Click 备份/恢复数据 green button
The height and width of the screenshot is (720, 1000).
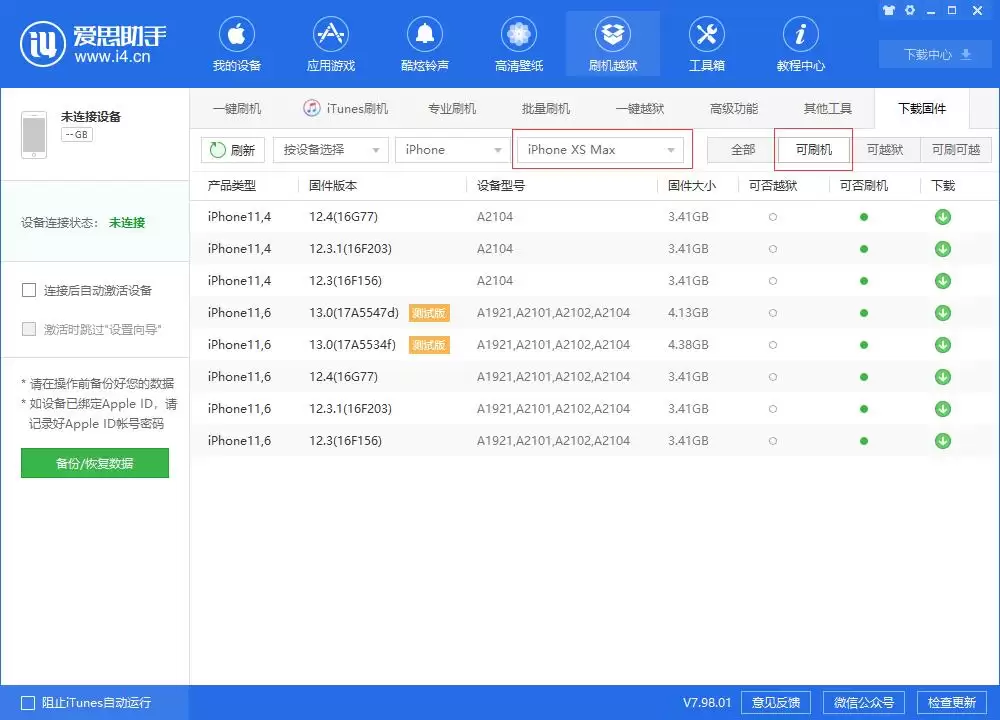(95, 463)
